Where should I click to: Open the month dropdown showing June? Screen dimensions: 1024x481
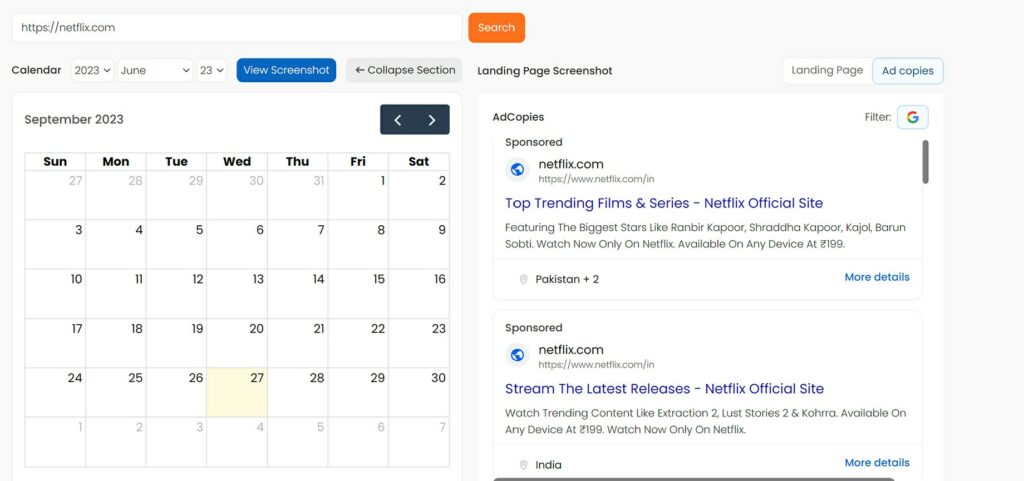click(x=155, y=70)
